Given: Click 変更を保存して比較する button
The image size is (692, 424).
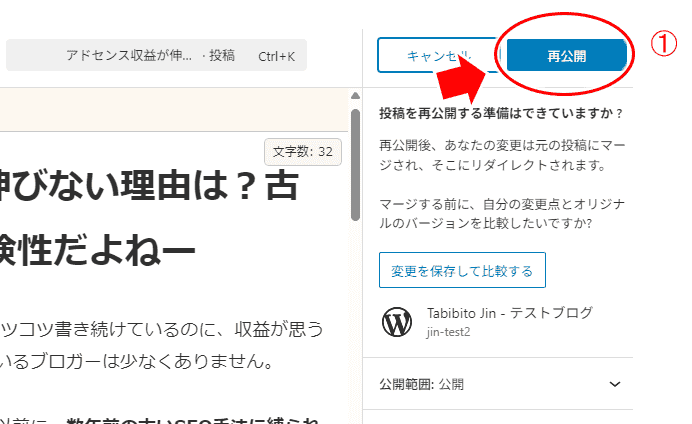Looking at the screenshot, I should tap(461, 270).
